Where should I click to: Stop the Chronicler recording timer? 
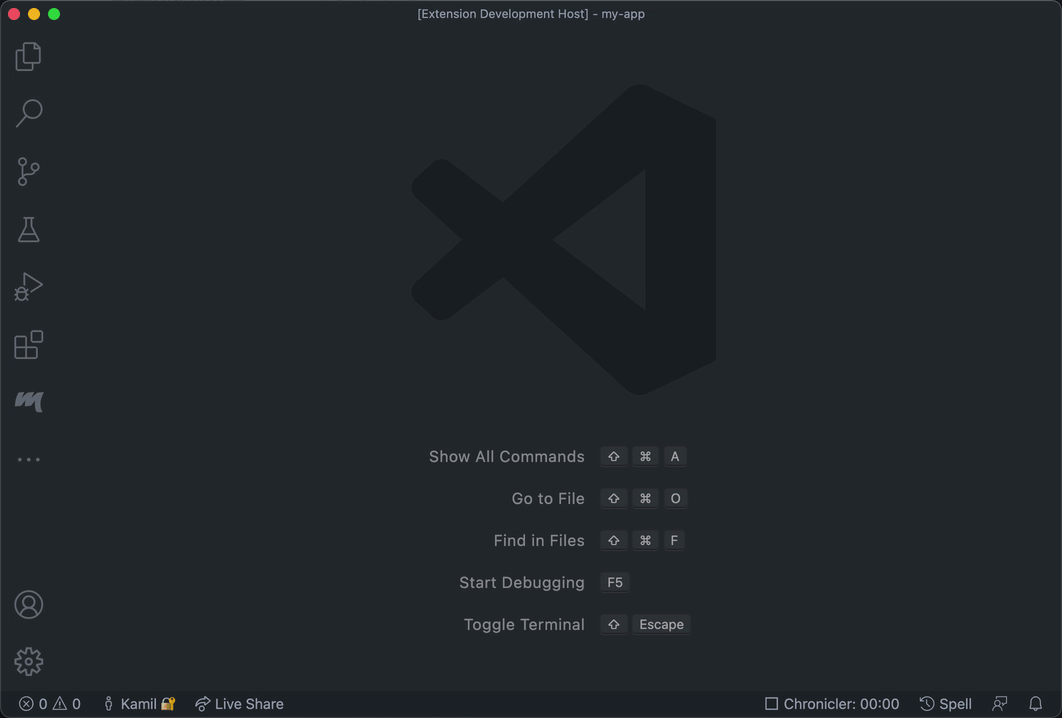point(832,704)
